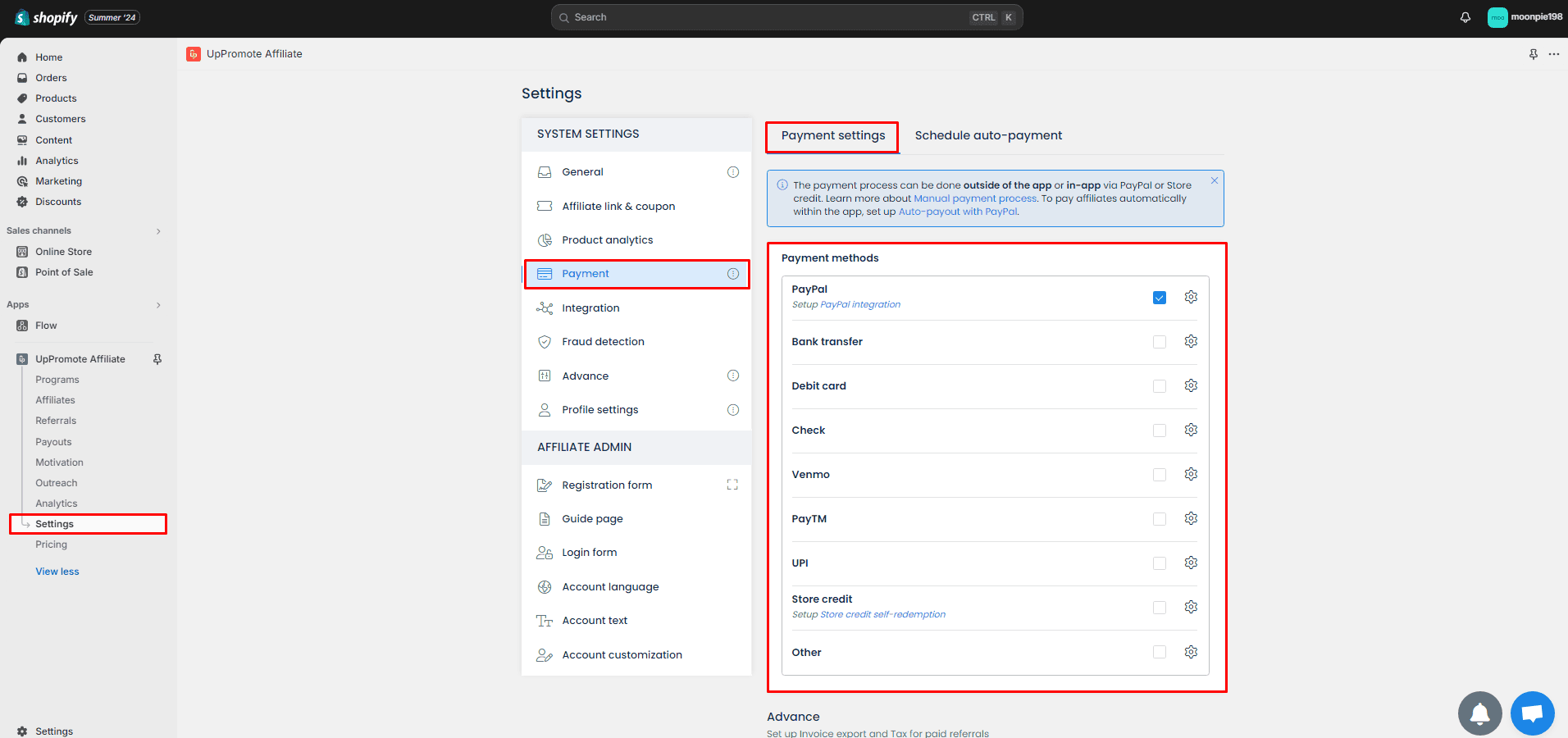The image size is (1568, 738).
Task: Expand the Apps section chevron
Action: 158,305
